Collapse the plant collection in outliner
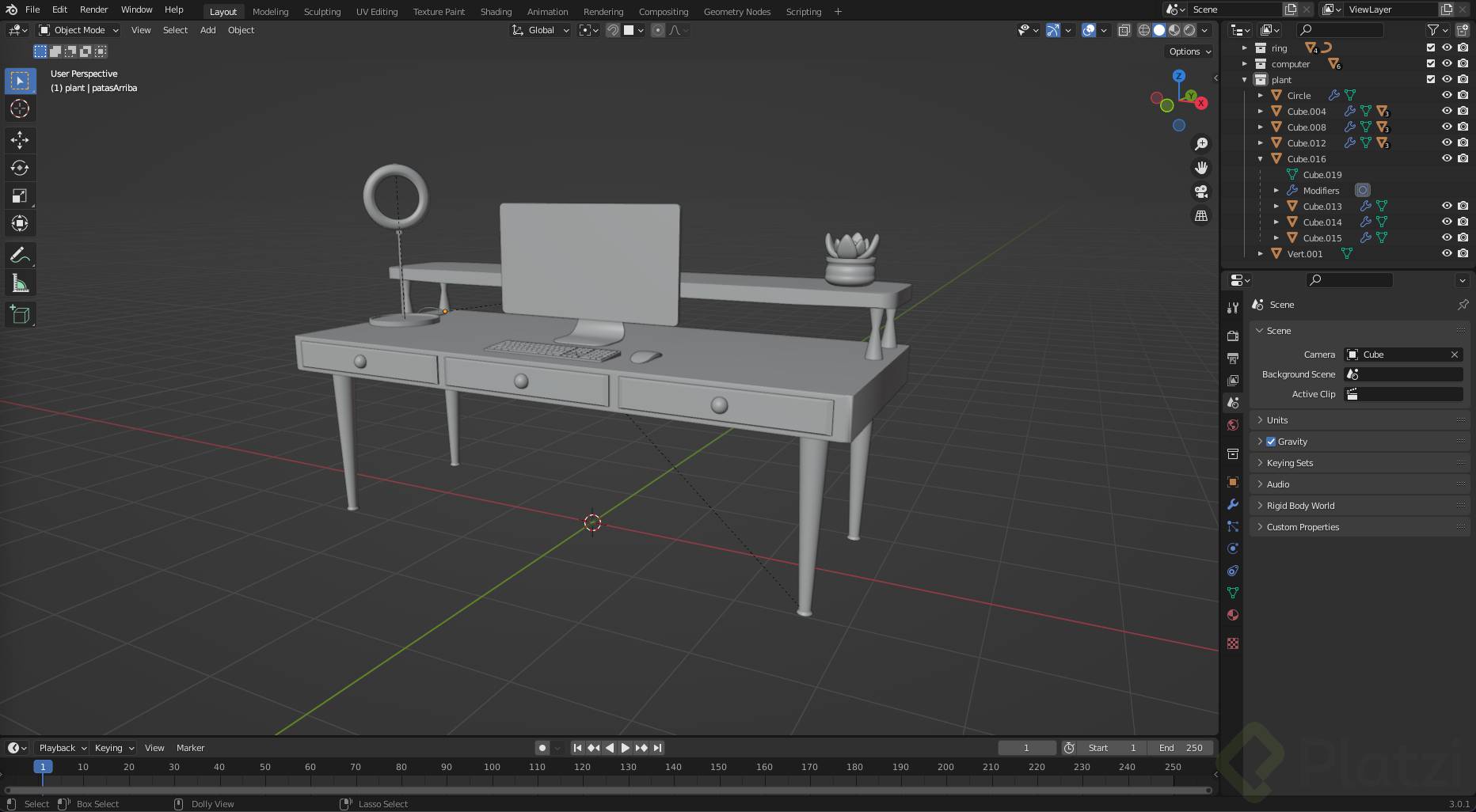Image resolution: width=1476 pixels, height=812 pixels. 1245,80
